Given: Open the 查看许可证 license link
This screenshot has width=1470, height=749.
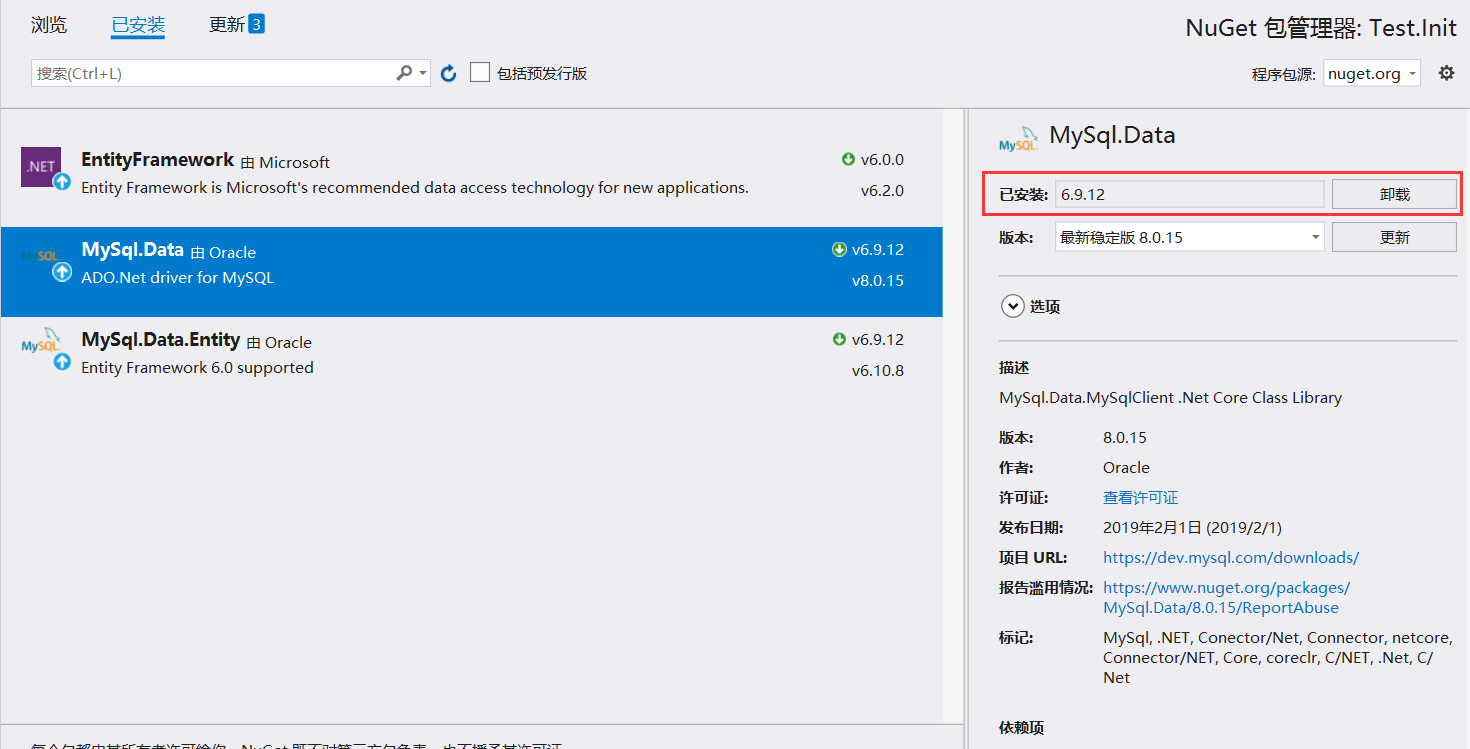Looking at the screenshot, I should (x=1140, y=498).
